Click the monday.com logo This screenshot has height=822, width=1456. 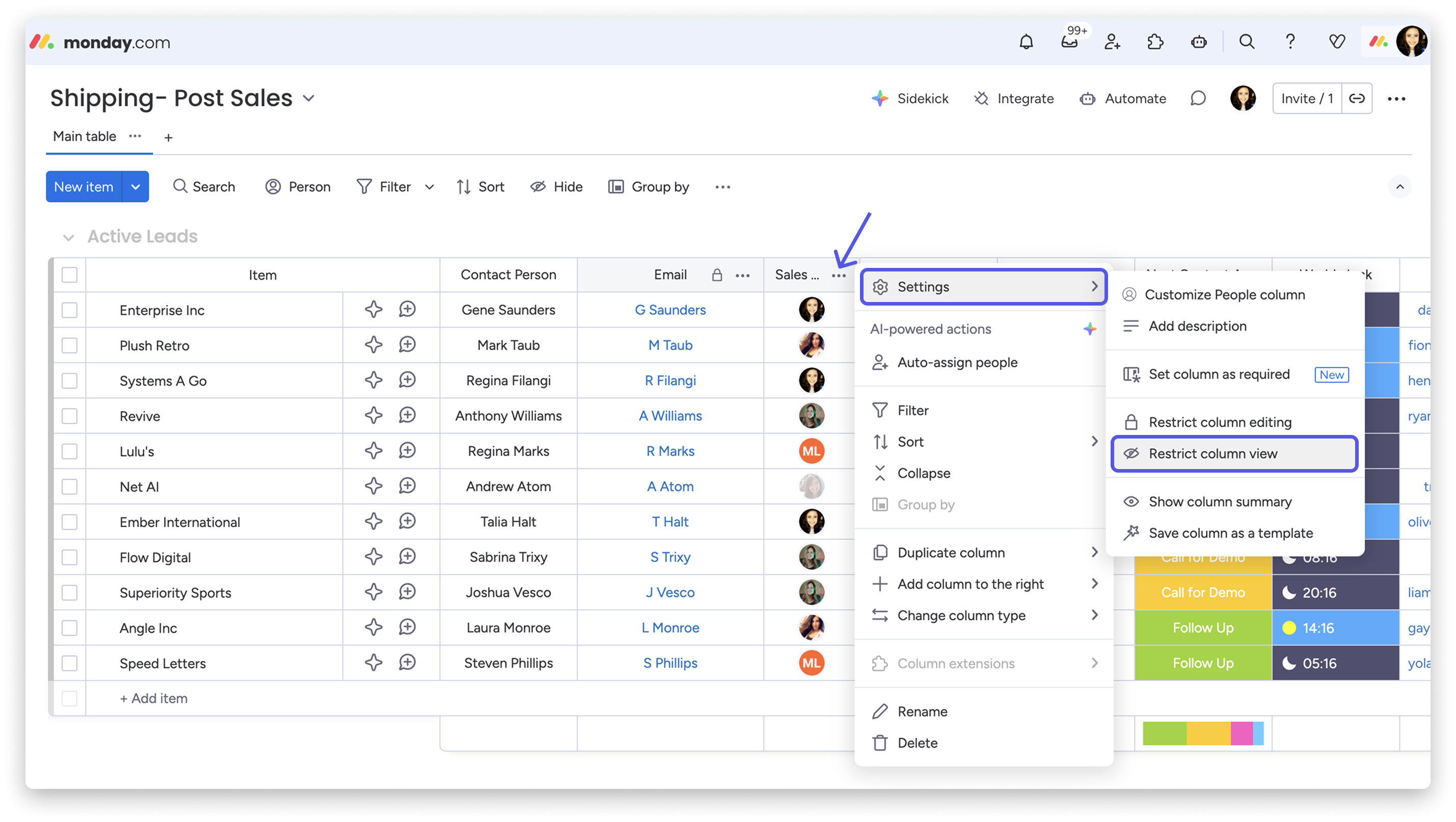[x=99, y=42]
